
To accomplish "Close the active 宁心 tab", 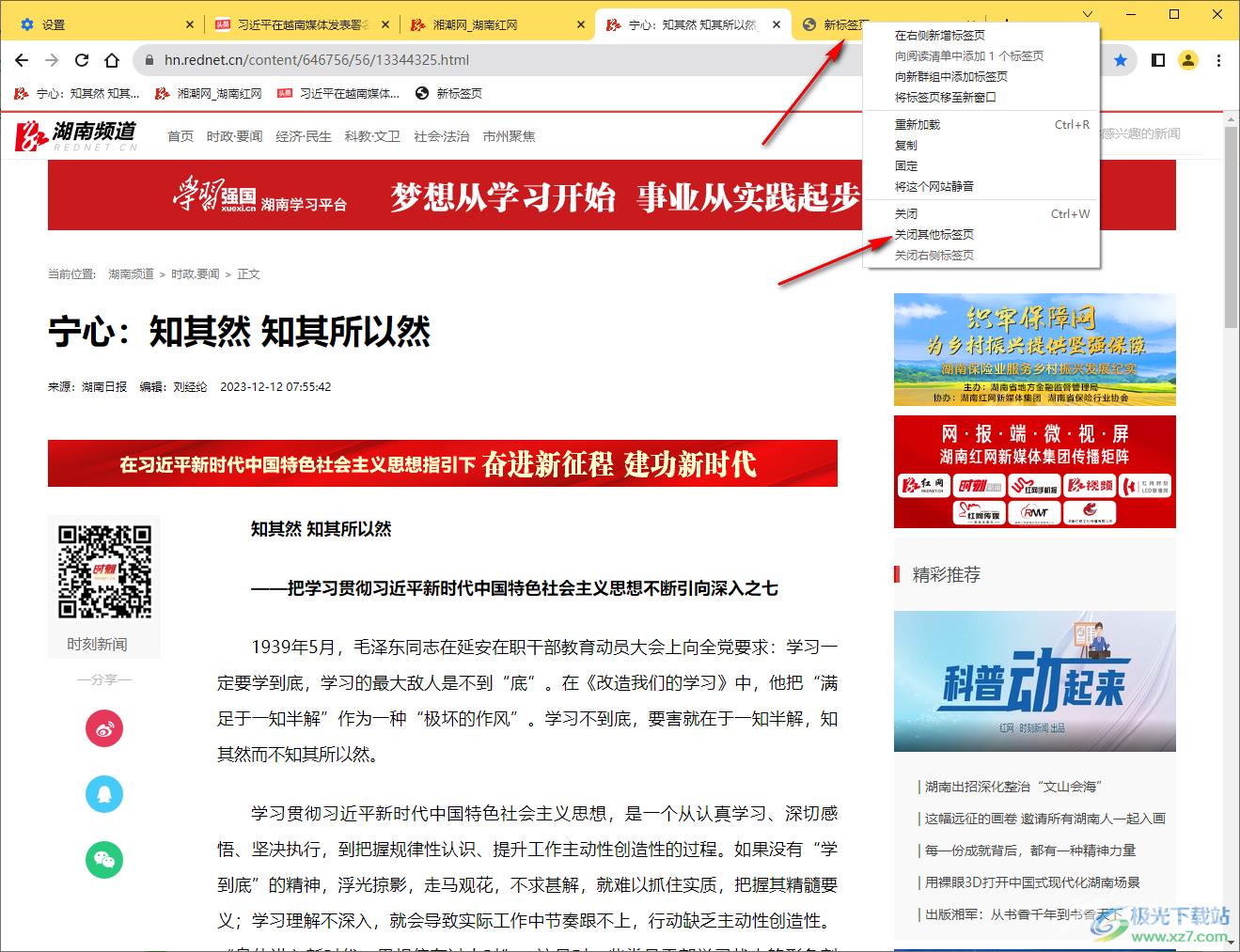I will 777,24.
